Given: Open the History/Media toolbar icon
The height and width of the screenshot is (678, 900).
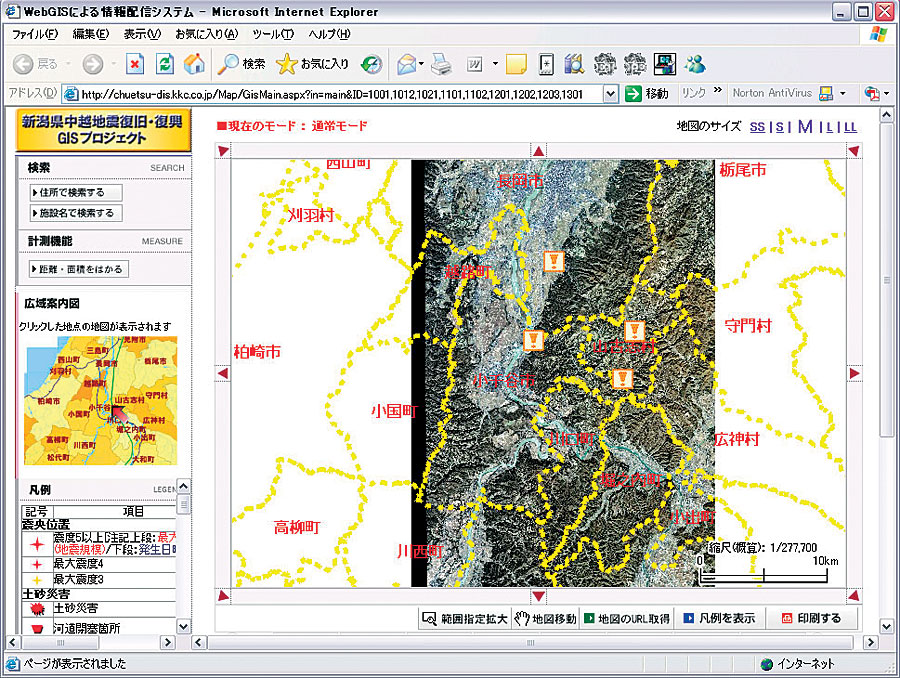Looking at the screenshot, I should (371, 64).
